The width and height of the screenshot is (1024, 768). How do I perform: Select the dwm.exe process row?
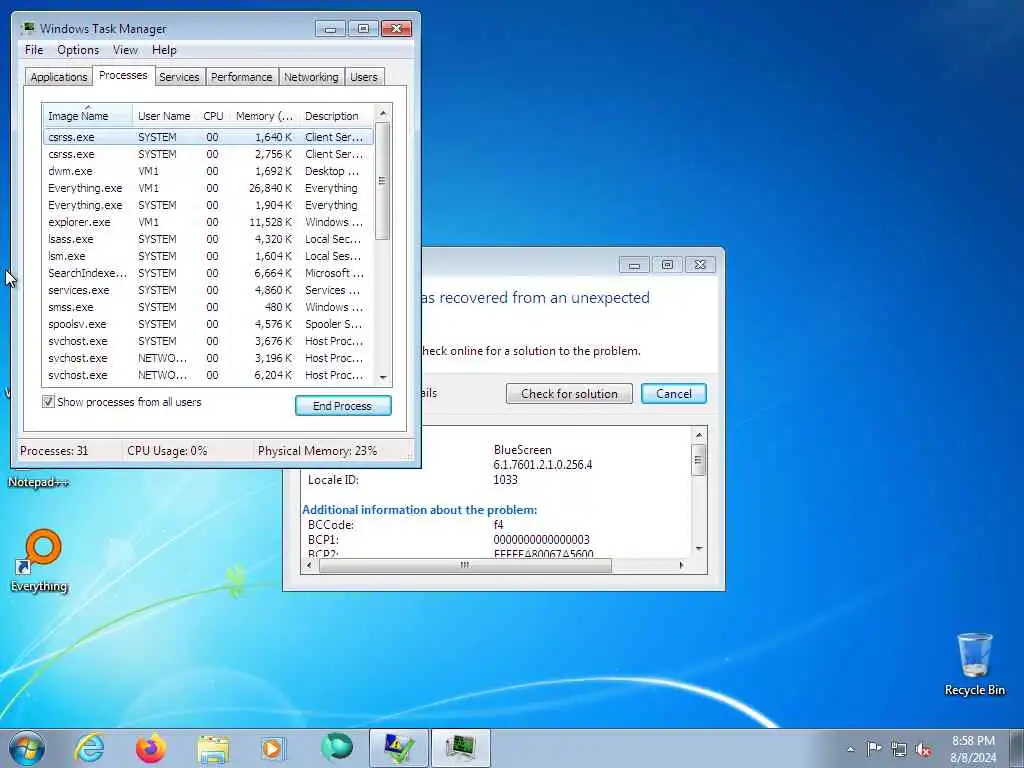pyautogui.click(x=208, y=171)
